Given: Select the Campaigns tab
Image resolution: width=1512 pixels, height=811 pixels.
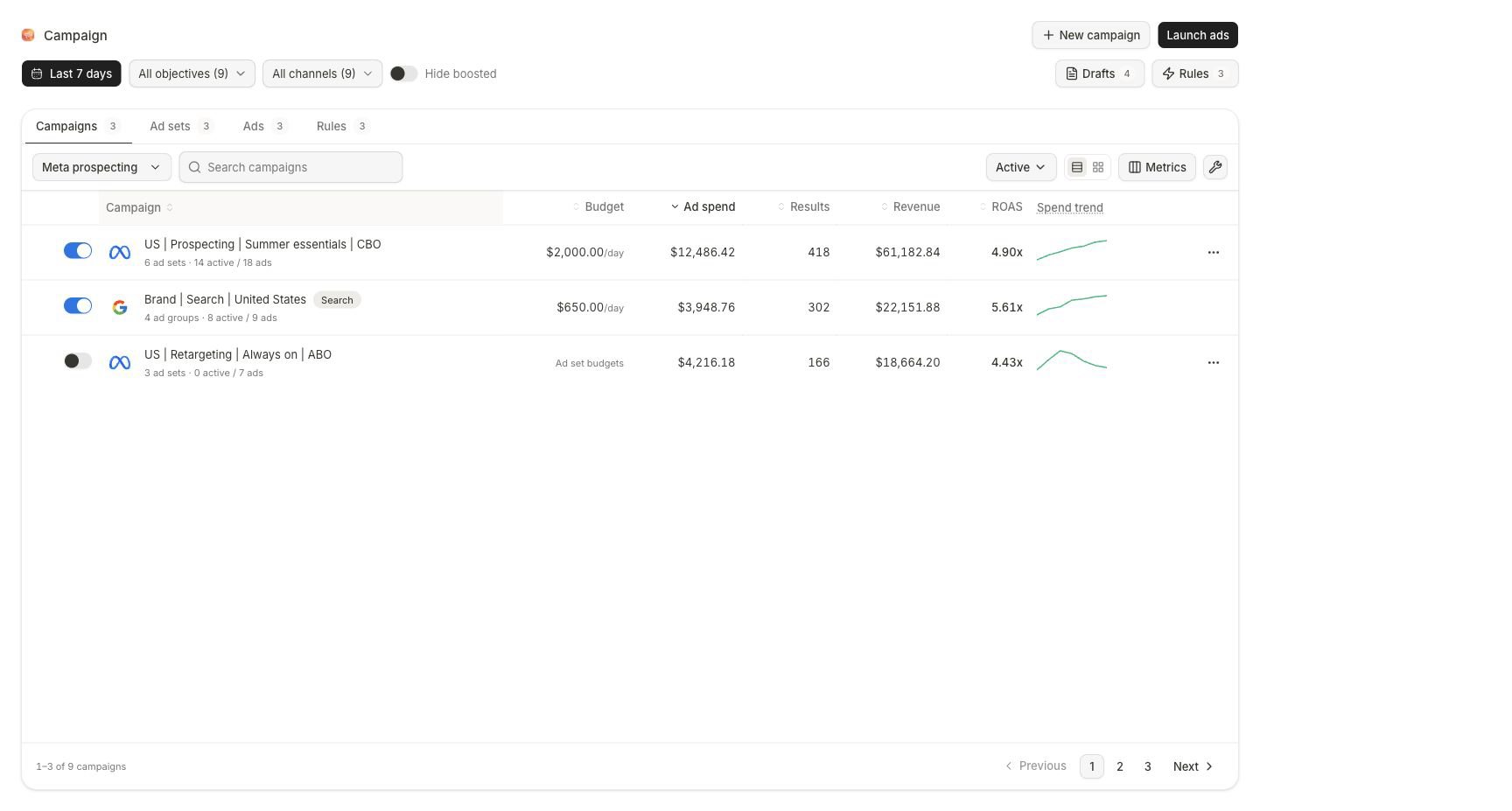Looking at the screenshot, I should tap(77, 126).
